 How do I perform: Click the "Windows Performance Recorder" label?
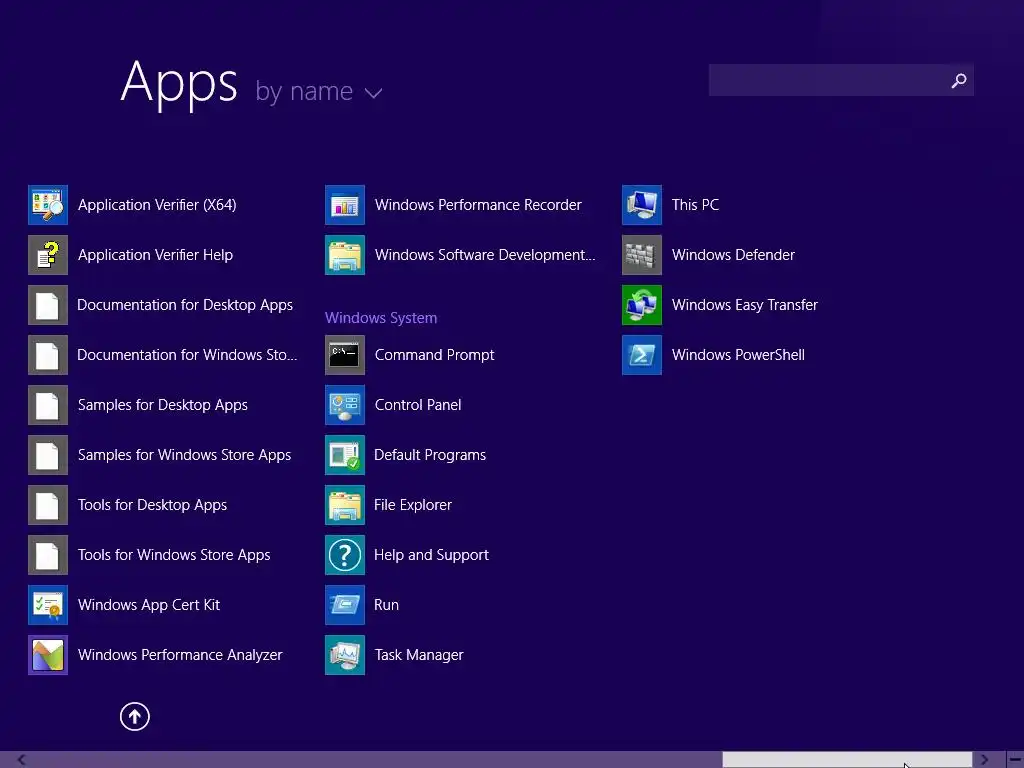pos(478,205)
